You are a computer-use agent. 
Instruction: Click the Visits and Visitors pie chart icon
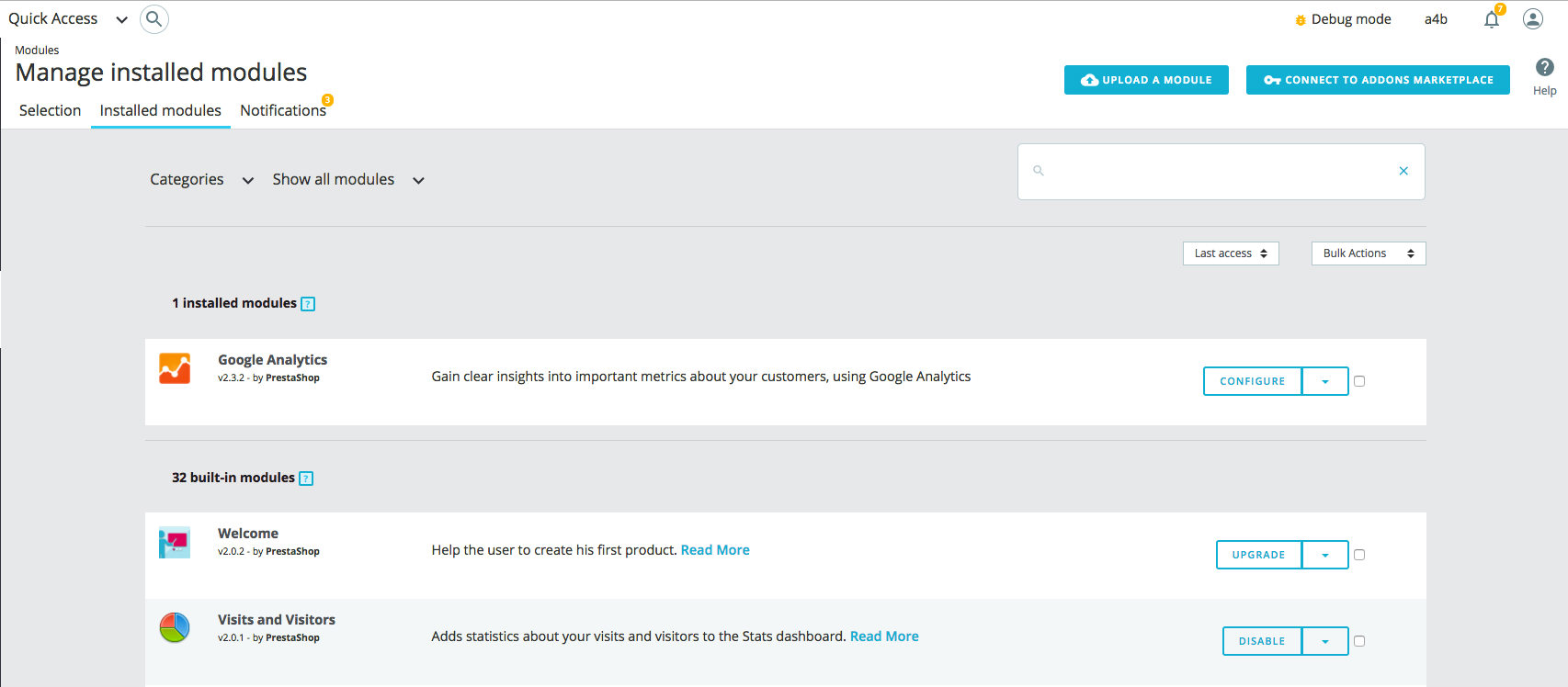tap(175, 628)
